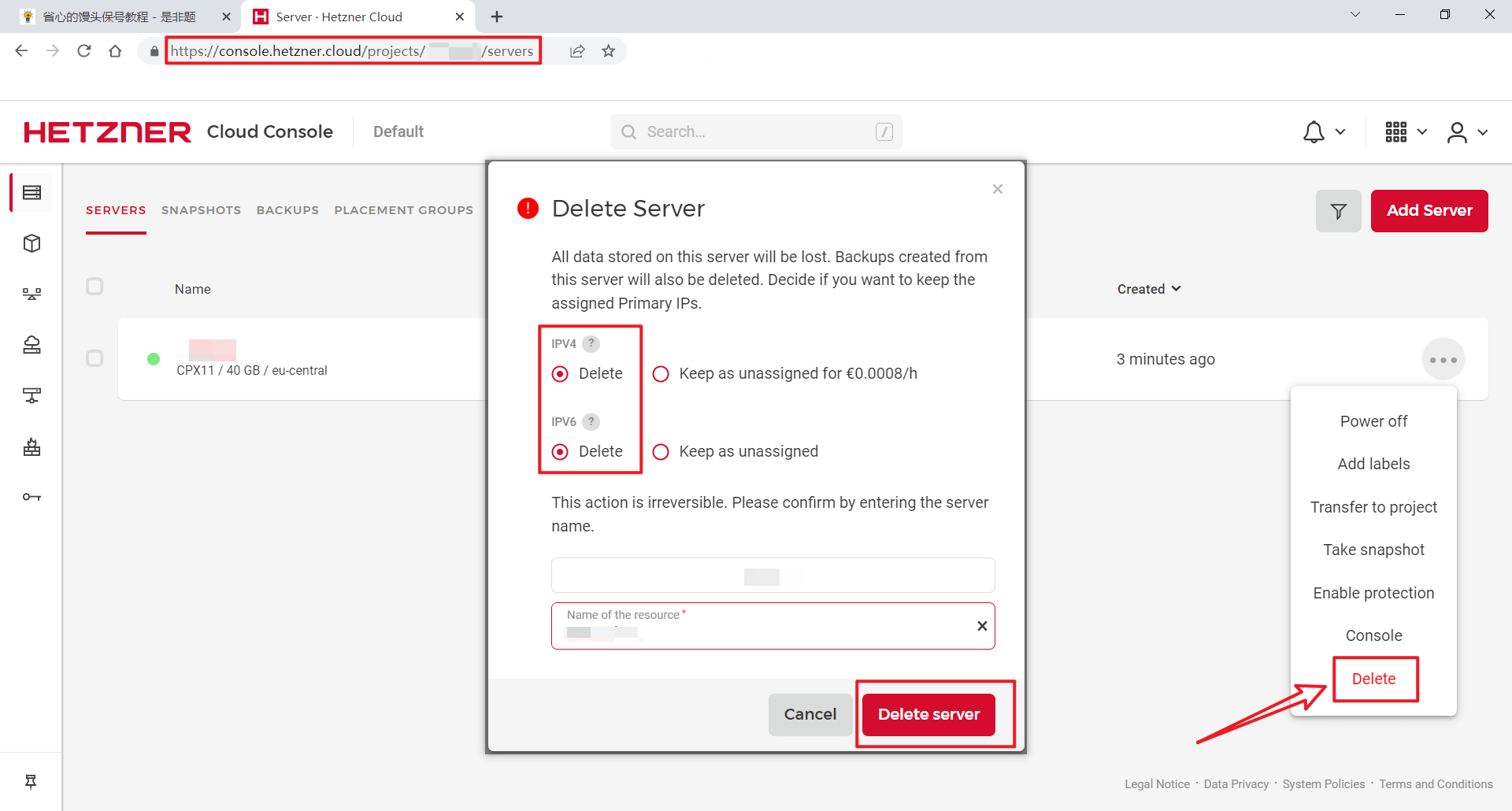1512x811 pixels.
Task: Go back in browser history
Action: click(x=21, y=51)
